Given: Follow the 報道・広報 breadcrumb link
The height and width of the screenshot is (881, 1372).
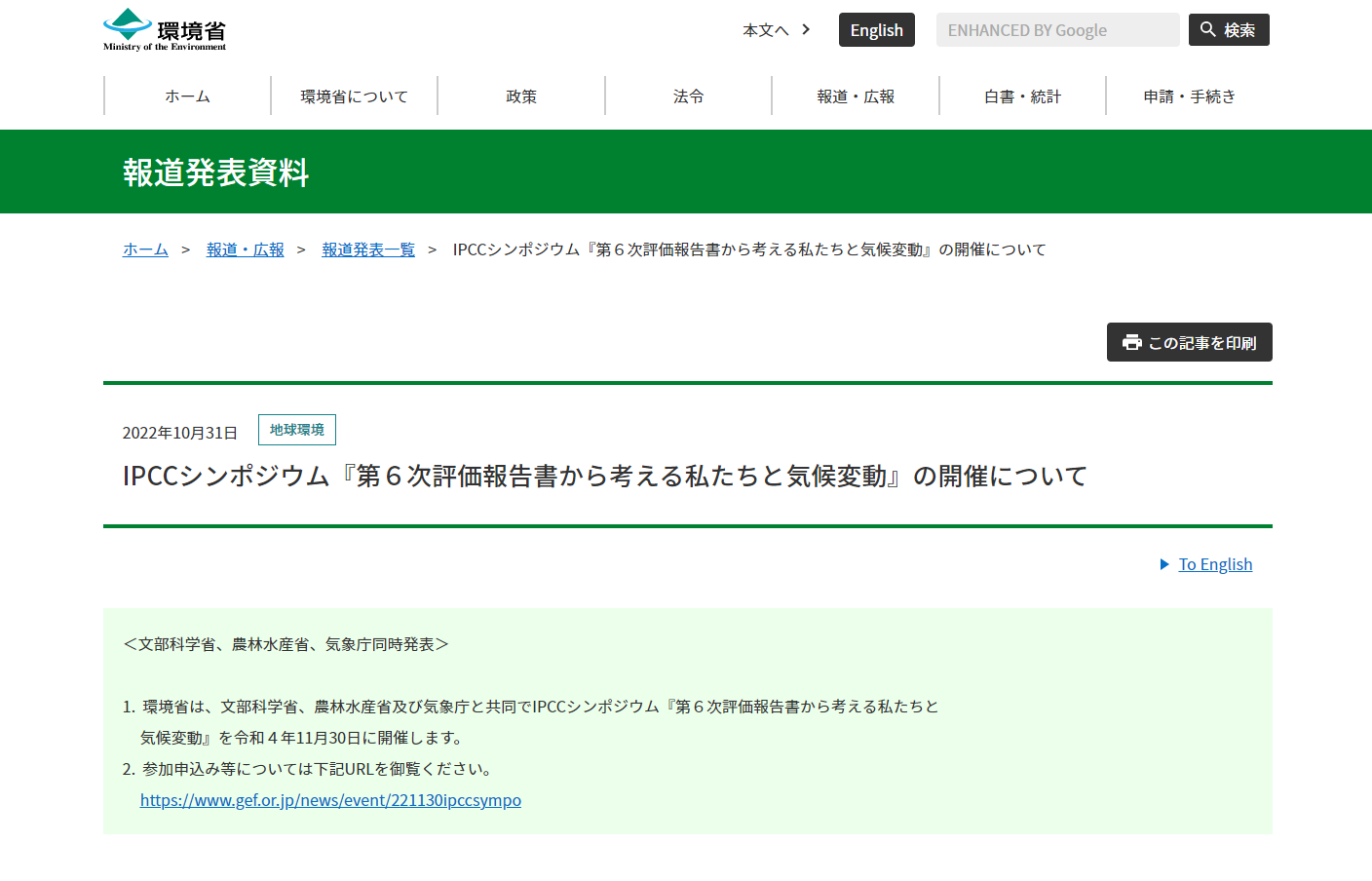Looking at the screenshot, I should [x=245, y=249].
